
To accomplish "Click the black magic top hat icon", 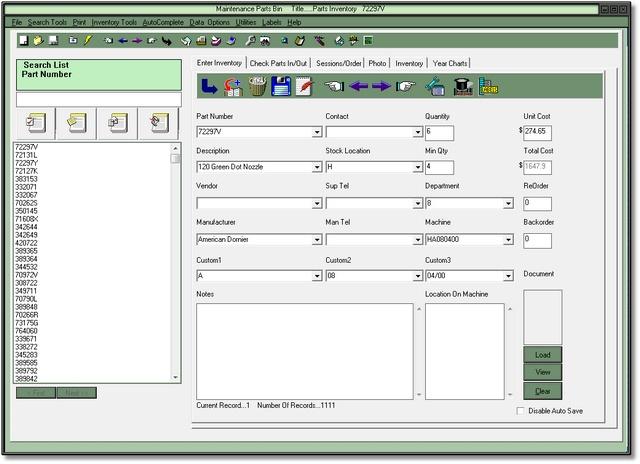I will tap(463, 87).
